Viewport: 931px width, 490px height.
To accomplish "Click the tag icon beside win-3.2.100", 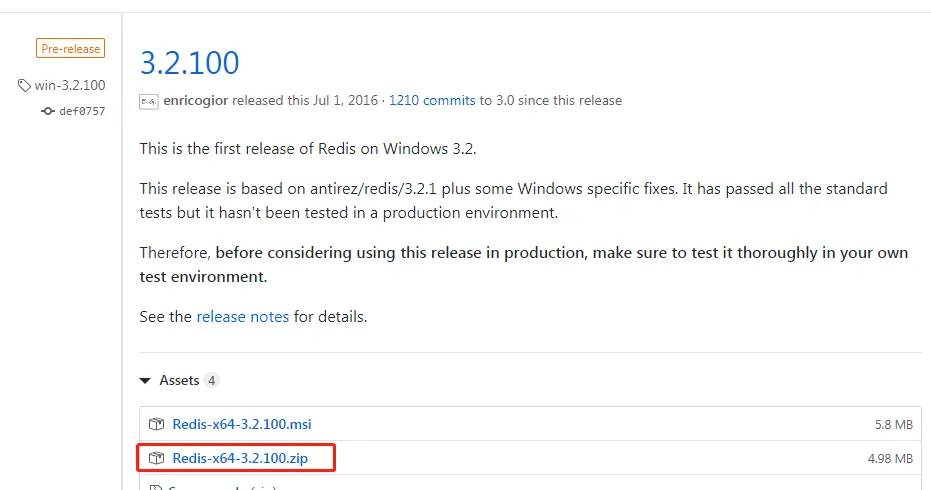I will coord(24,86).
